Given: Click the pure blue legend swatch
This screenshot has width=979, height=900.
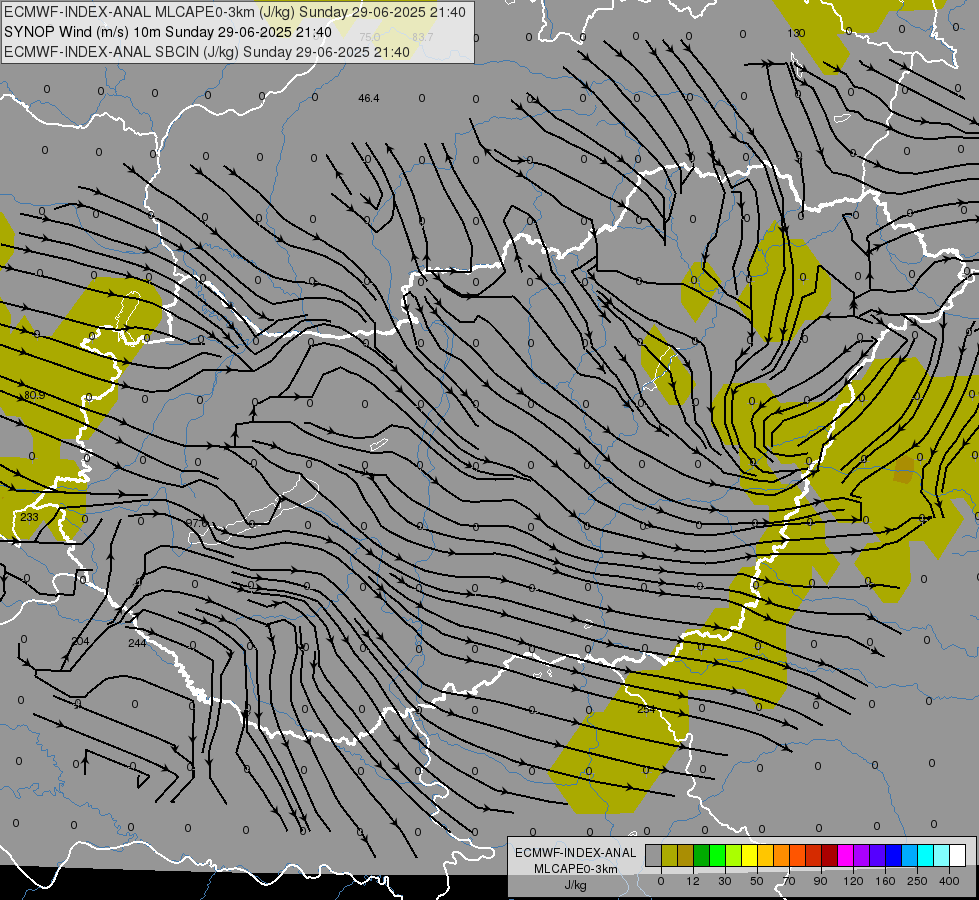Looking at the screenshot, I should coord(894,855).
